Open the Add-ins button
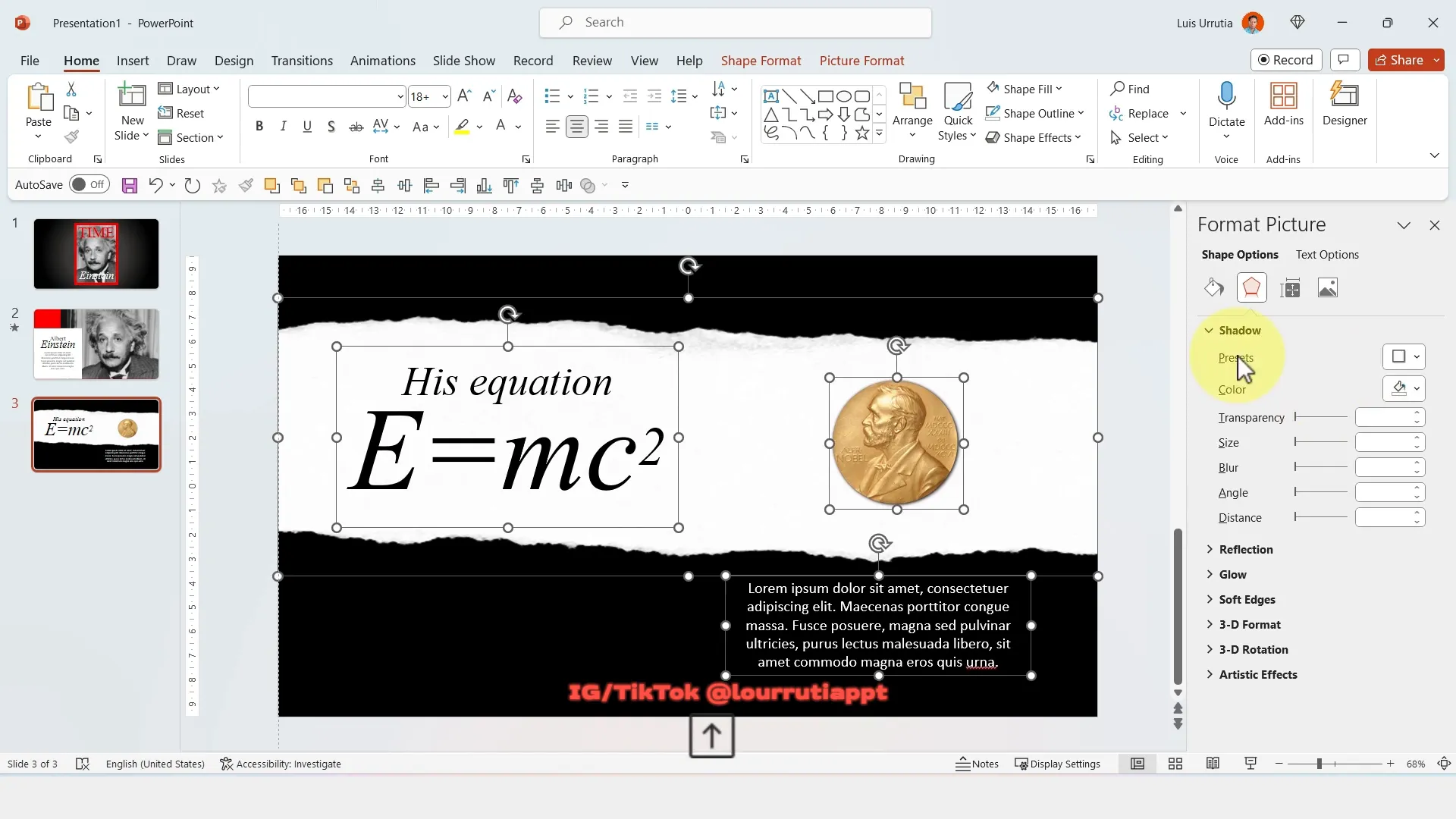Image resolution: width=1456 pixels, height=819 pixels. click(x=1284, y=105)
